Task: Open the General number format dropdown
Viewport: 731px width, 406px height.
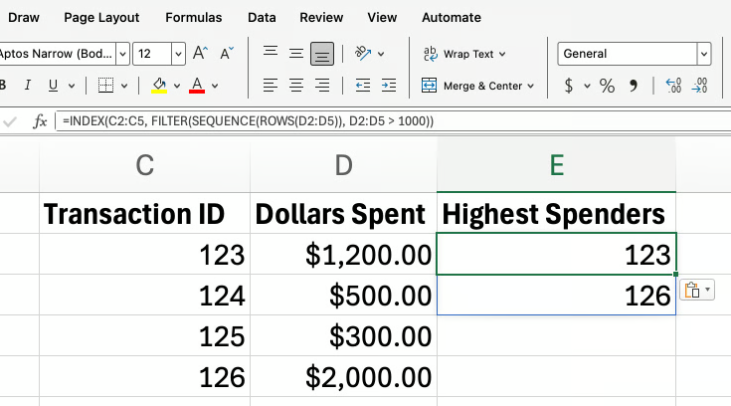Action: coord(704,54)
